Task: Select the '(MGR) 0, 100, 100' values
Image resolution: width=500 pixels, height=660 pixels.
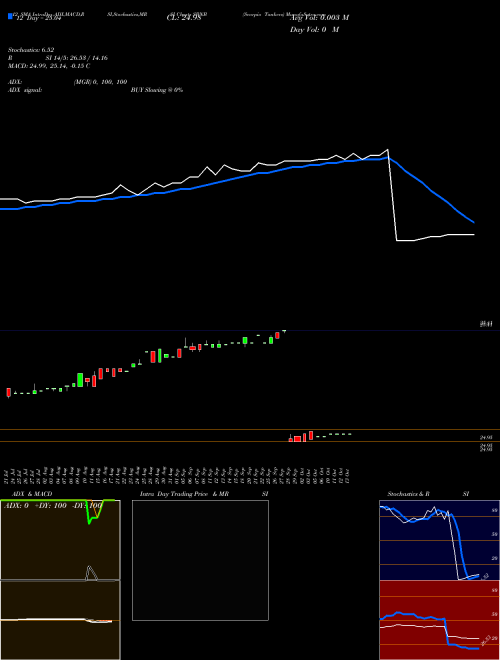Action: click(x=100, y=82)
